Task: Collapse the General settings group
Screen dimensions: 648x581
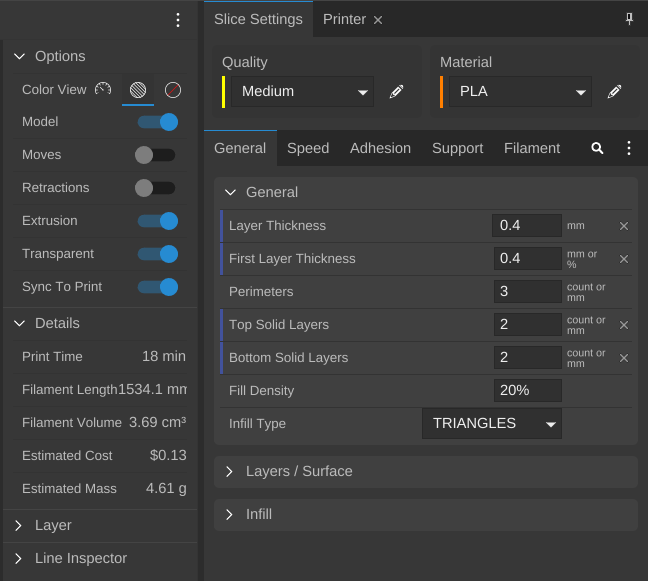Action: (x=230, y=192)
